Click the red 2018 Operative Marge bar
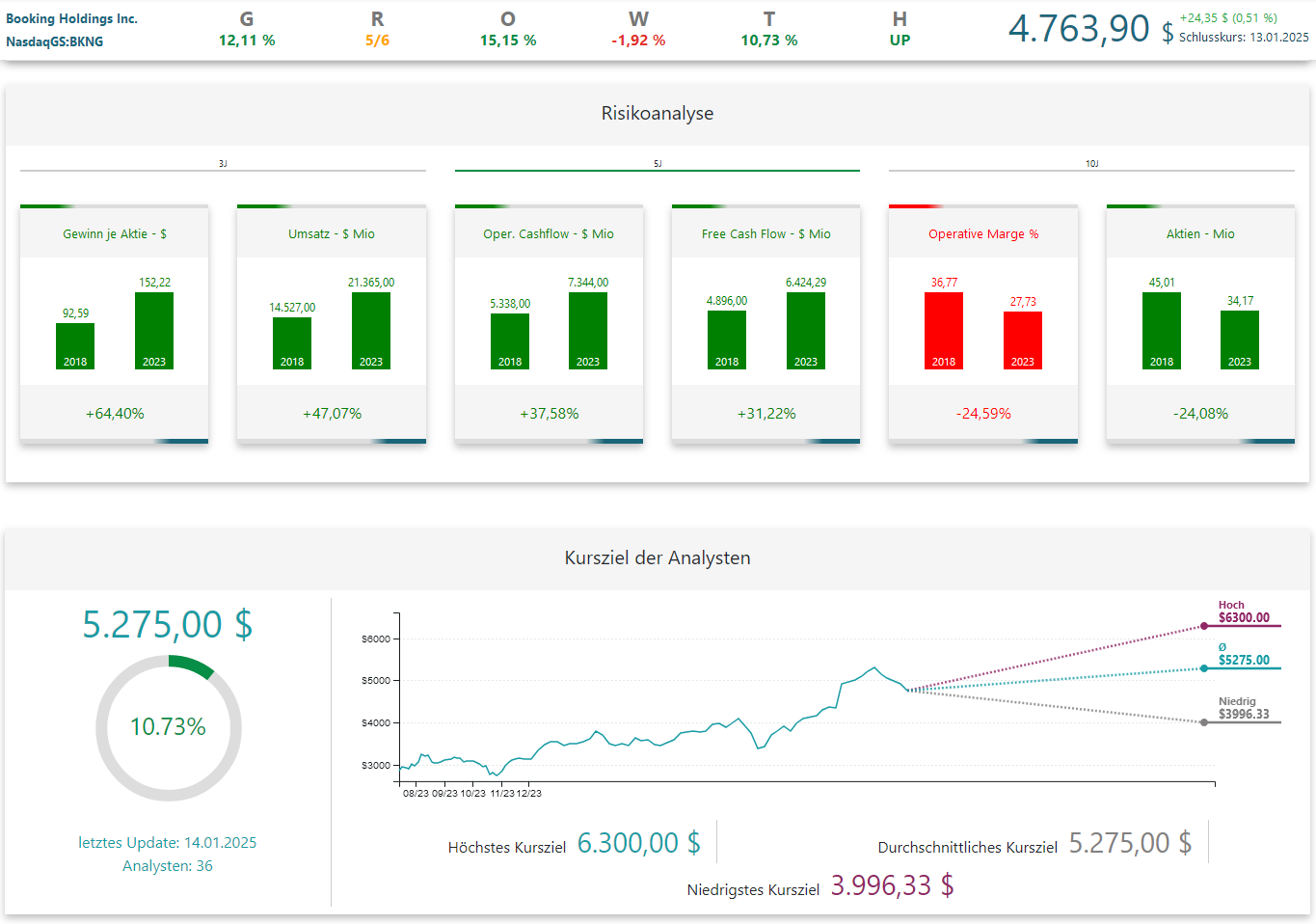The height and width of the screenshot is (924, 1316). 944,331
